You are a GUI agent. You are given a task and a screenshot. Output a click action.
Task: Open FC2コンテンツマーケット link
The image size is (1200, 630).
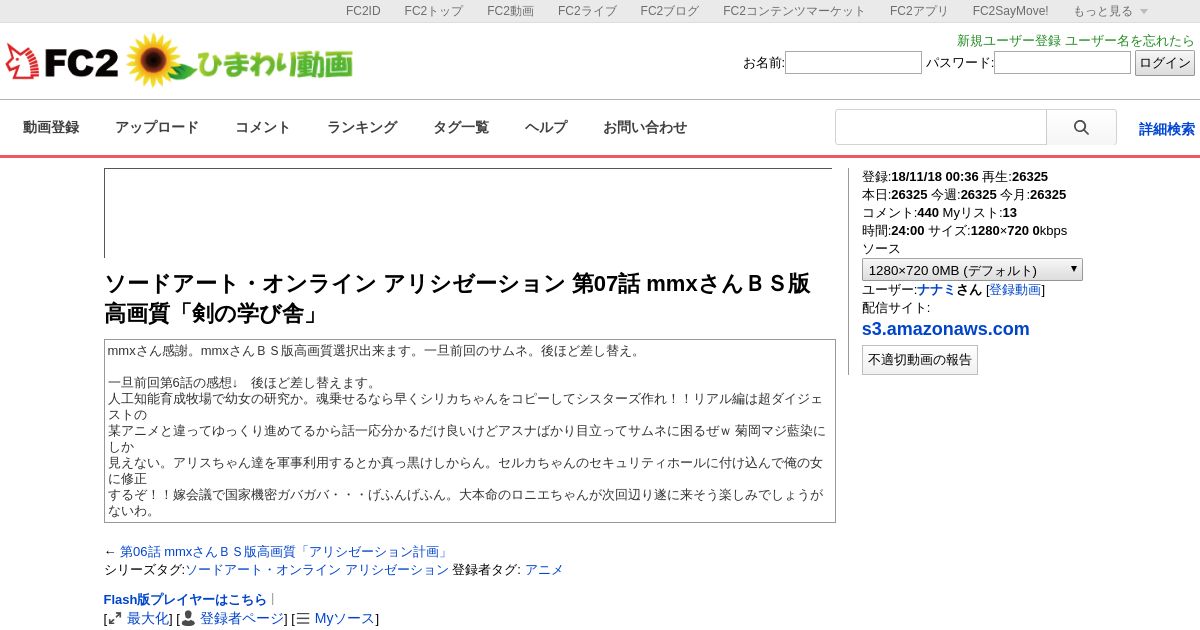point(794,11)
